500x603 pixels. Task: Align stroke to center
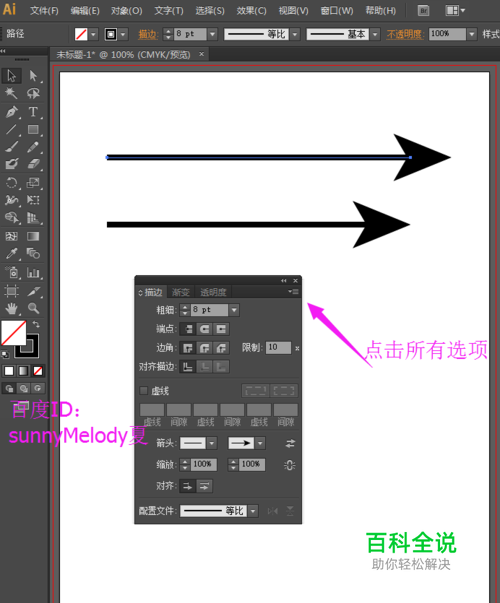coord(188,366)
